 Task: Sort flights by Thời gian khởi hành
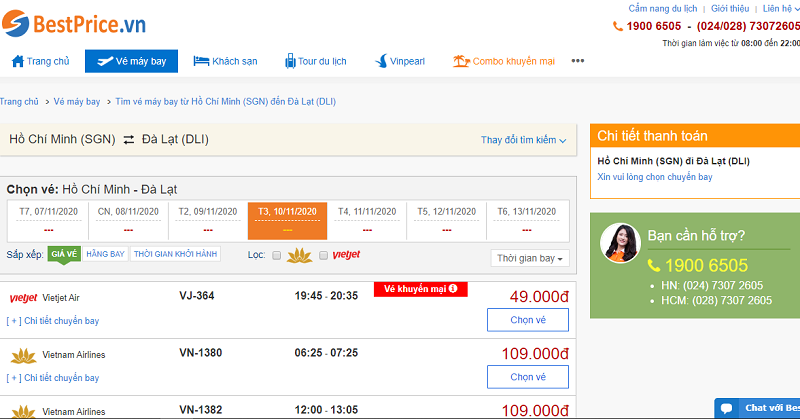pos(176,254)
